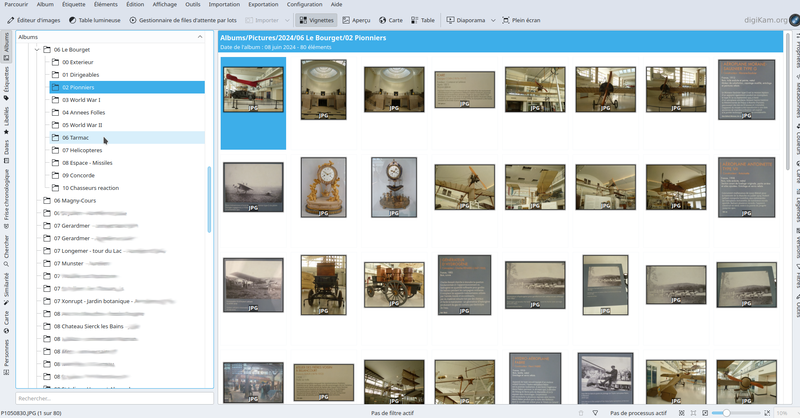This screenshot has height=418, width=800.
Task: Switch to Table view mode
Action: 423,20
